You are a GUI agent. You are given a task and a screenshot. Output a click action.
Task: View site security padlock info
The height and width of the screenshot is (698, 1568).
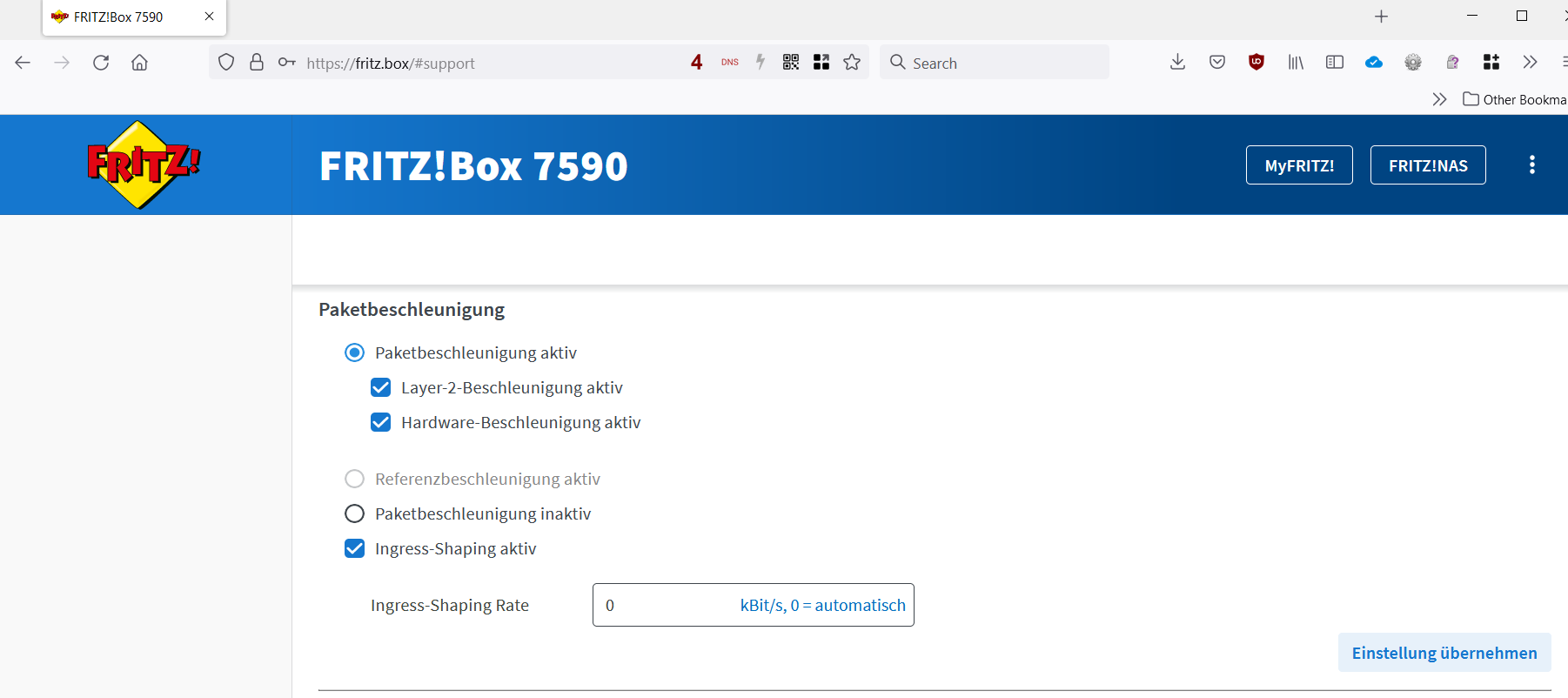point(257,63)
